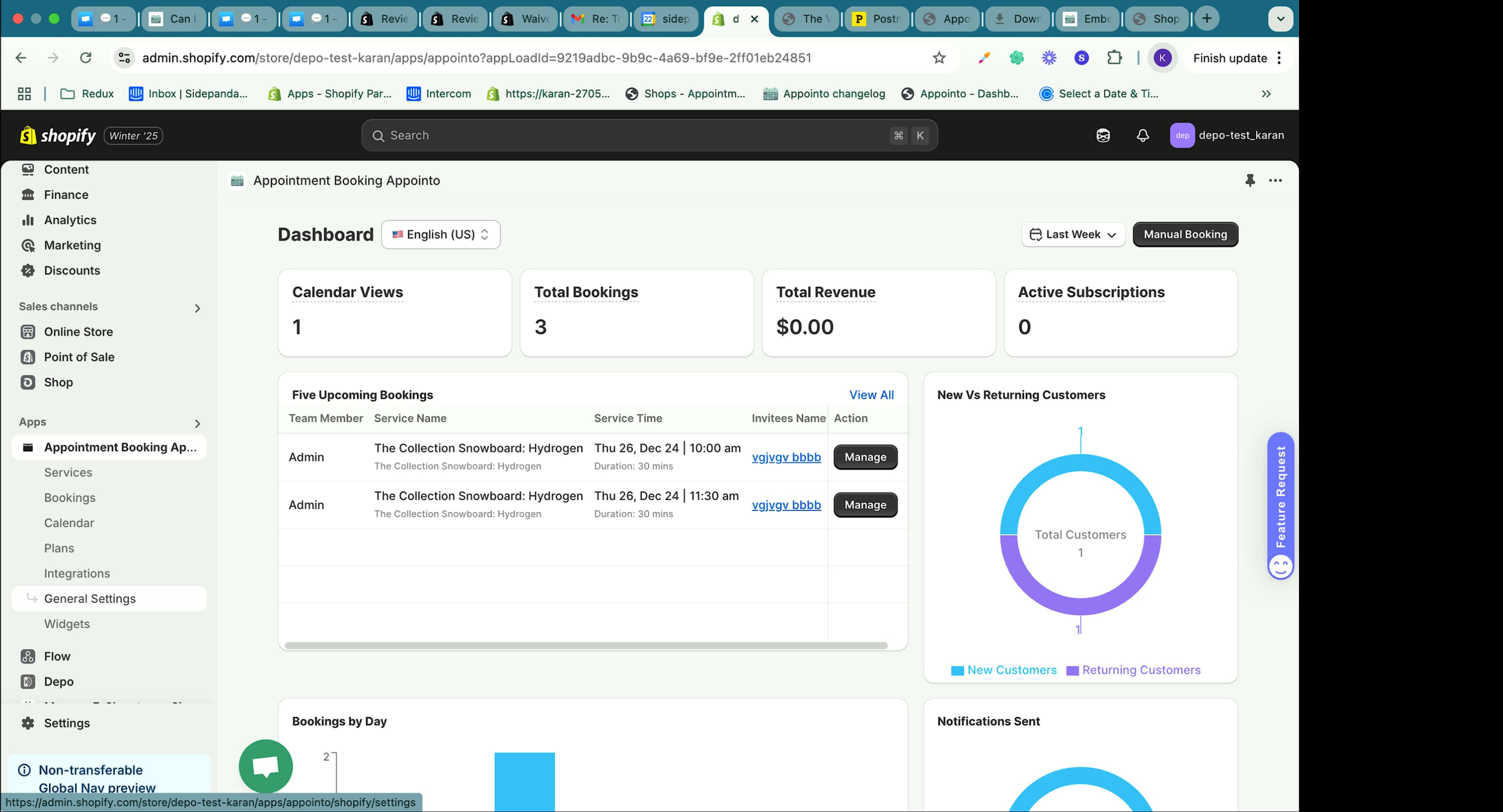Image resolution: width=1503 pixels, height=812 pixels.
Task: Click the Shopify search field
Action: coord(649,135)
